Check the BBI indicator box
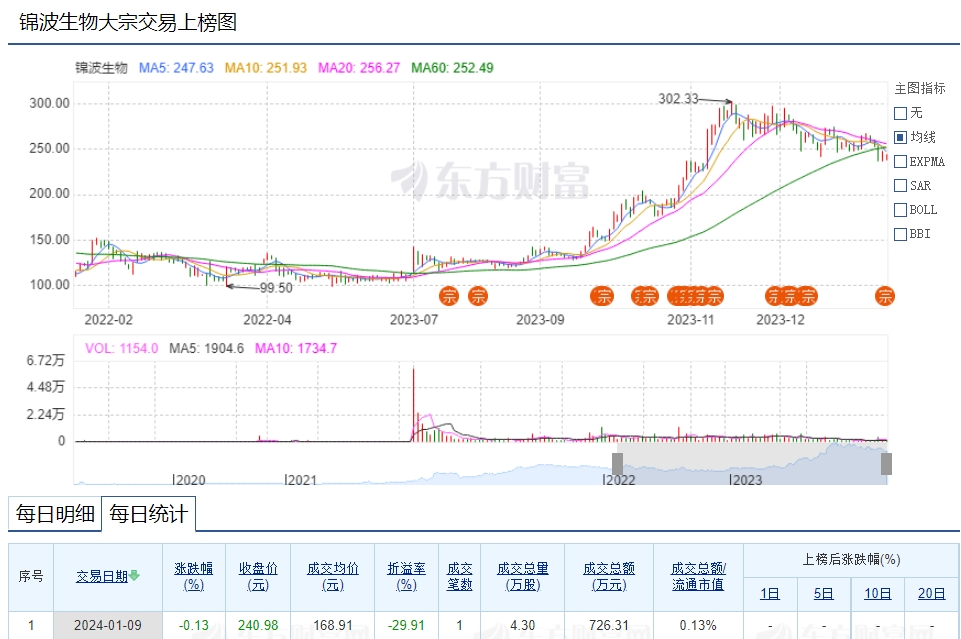The image size is (961, 639). (x=900, y=234)
